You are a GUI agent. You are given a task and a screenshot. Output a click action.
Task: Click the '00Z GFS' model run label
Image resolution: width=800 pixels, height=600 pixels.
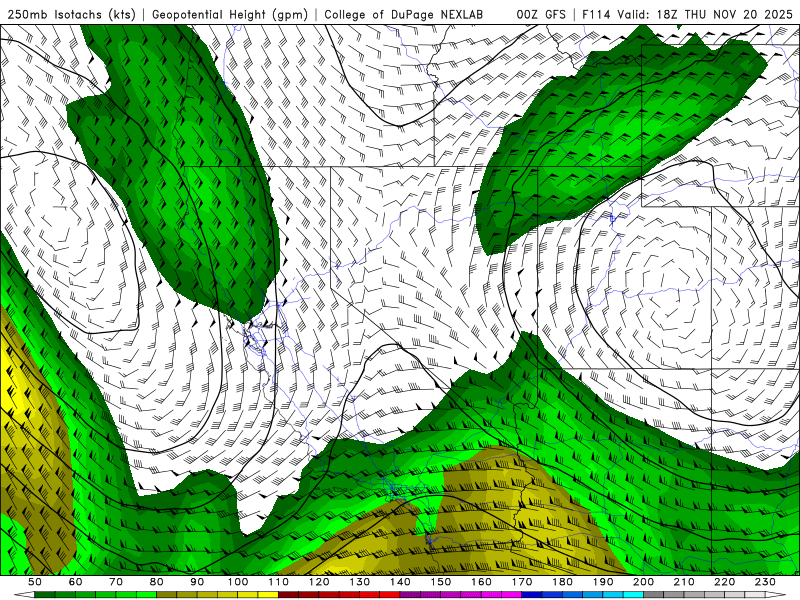point(541,14)
